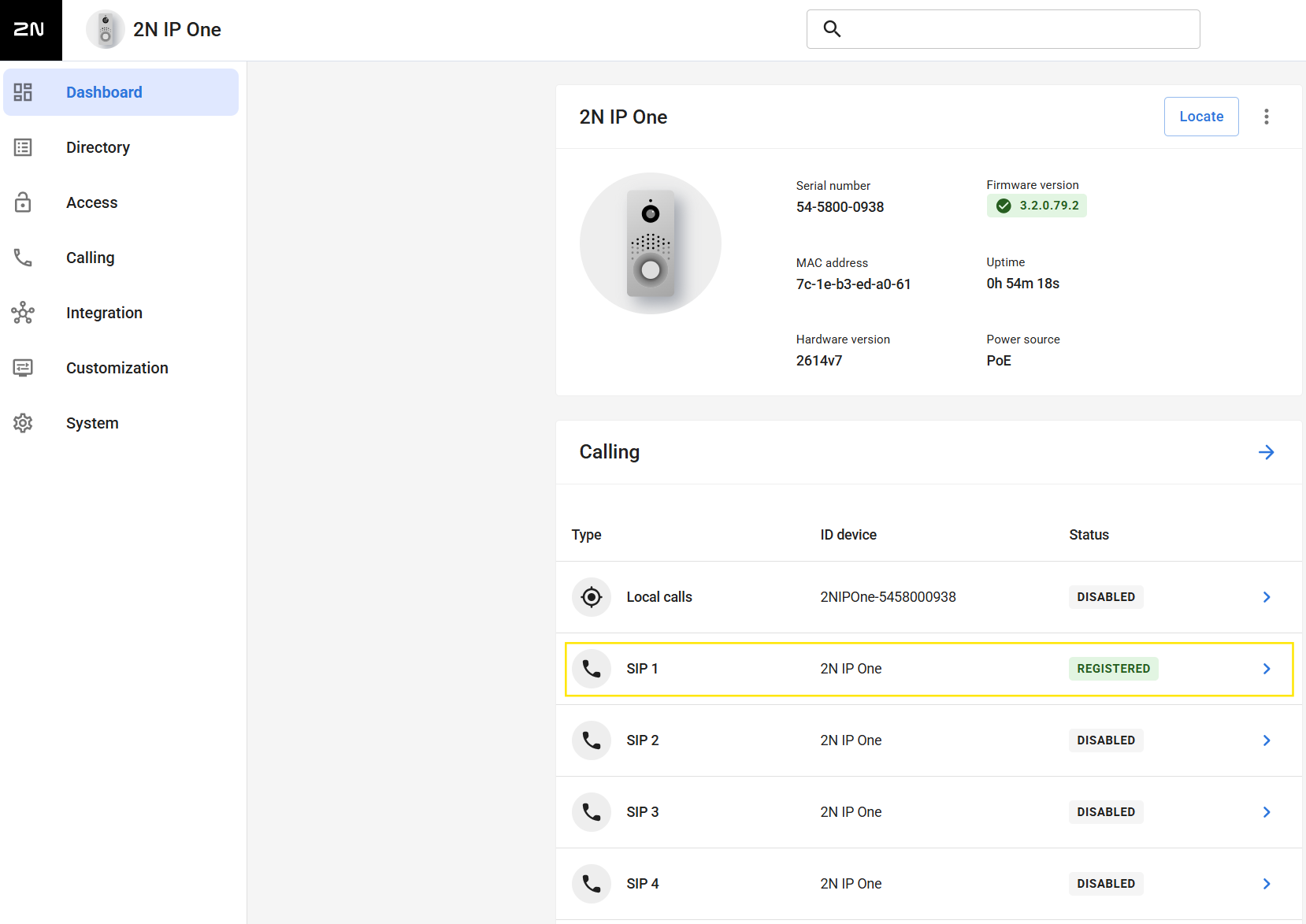Open the System menu item
This screenshot has height=924, width=1306.
pos(121,423)
